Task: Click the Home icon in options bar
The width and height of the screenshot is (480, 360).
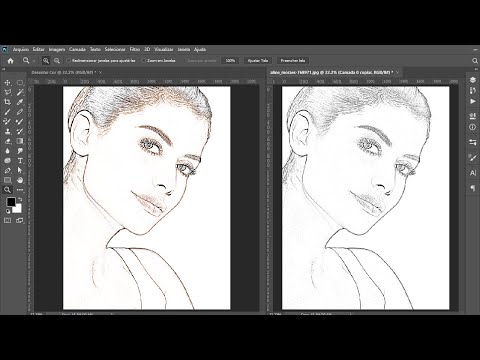Action: (10, 61)
